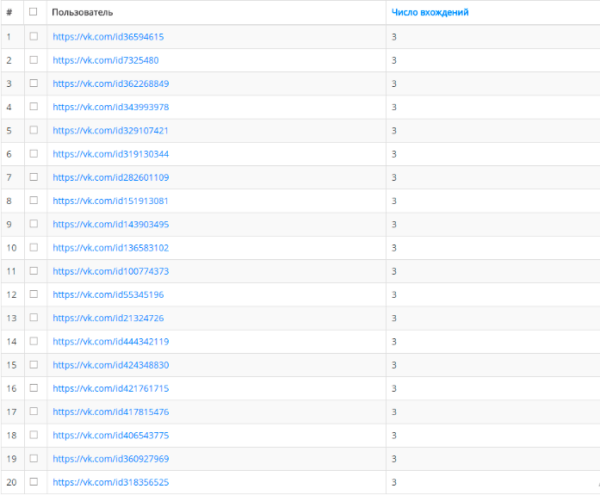The image size is (600, 495).
Task: Tick checkbox in row 14
Action: point(34,341)
